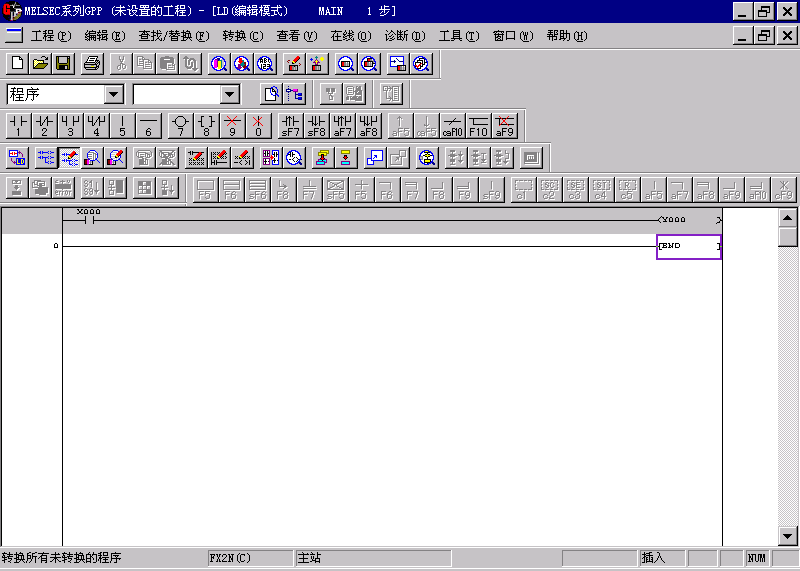Screen dimensions: 800x571
Task: Toggle the write mode toolbar button
Action: (x=70, y=157)
